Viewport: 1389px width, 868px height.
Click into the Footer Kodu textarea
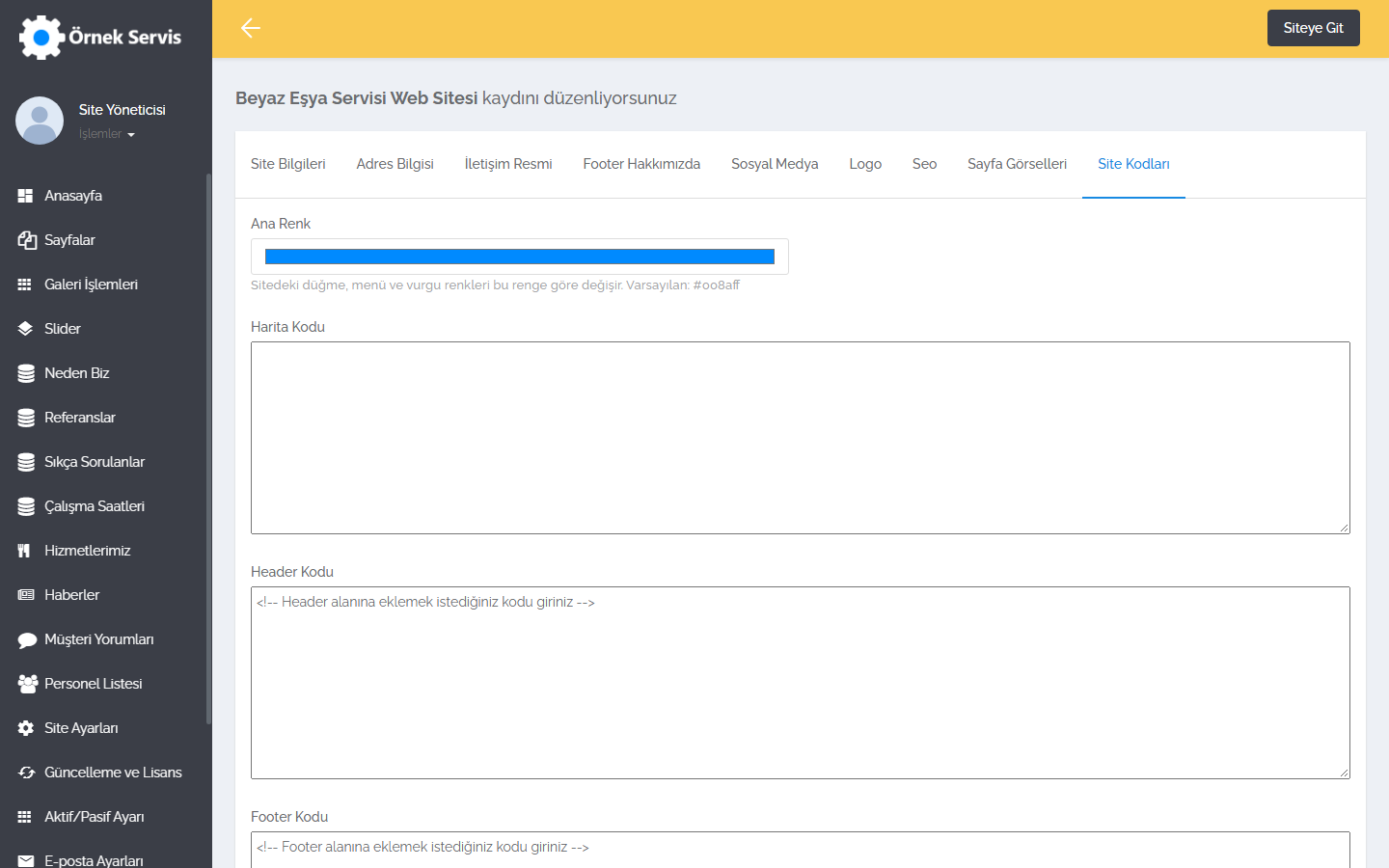801,850
